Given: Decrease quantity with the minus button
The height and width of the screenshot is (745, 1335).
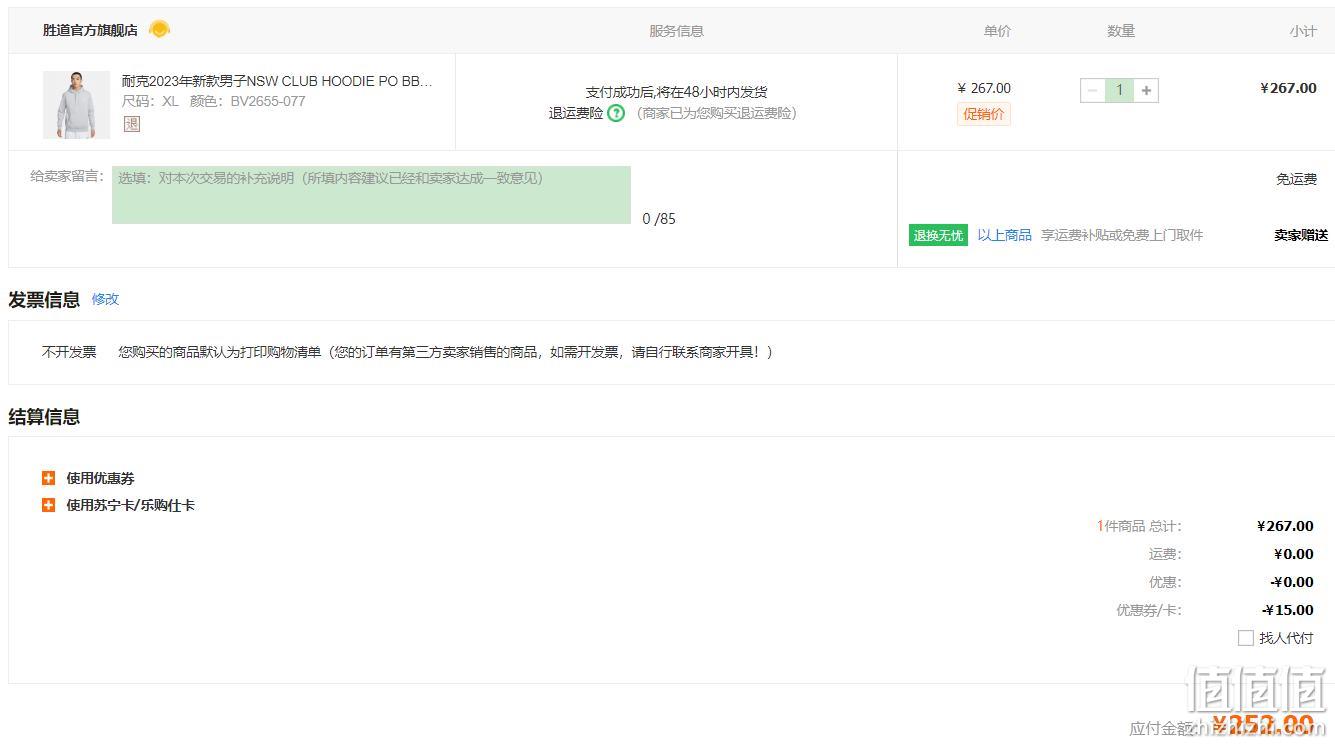Looking at the screenshot, I should tap(1093, 90).
